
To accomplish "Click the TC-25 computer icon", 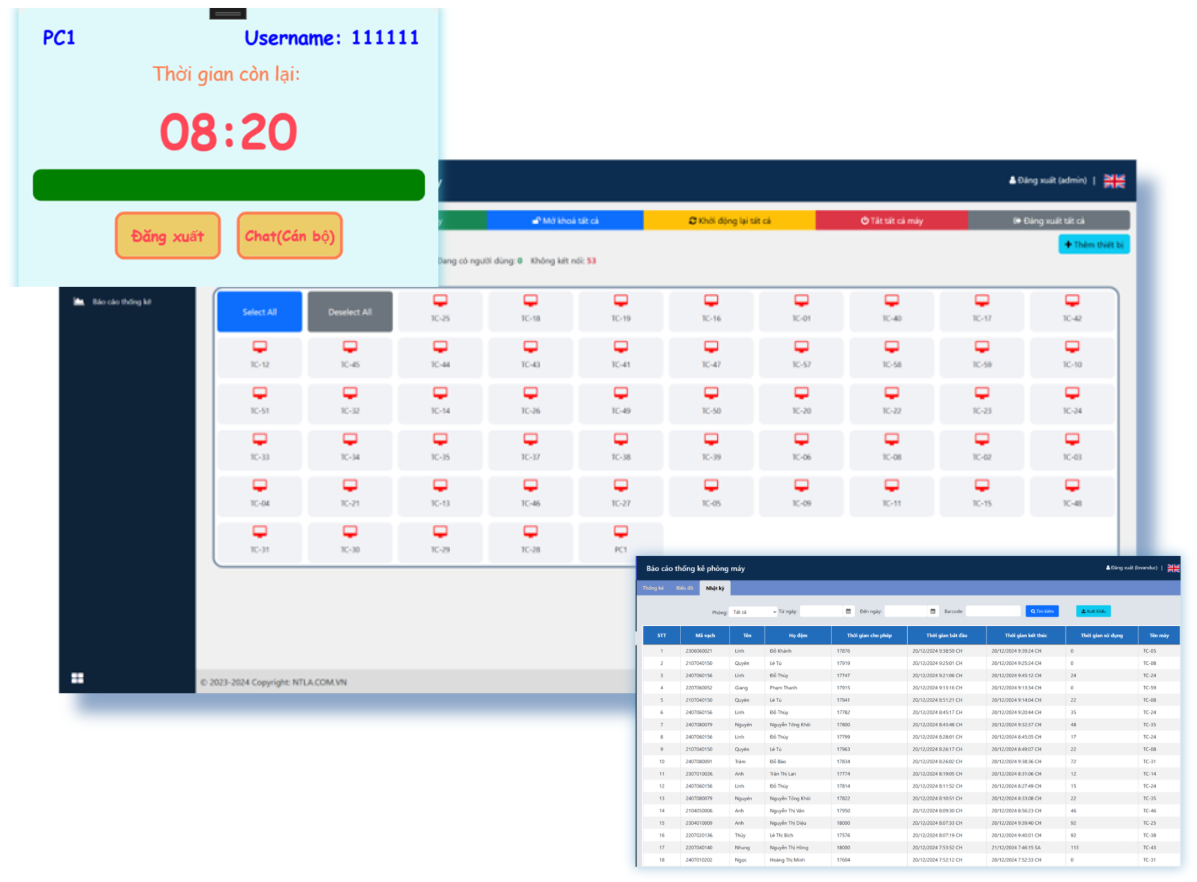I will tap(439, 301).
